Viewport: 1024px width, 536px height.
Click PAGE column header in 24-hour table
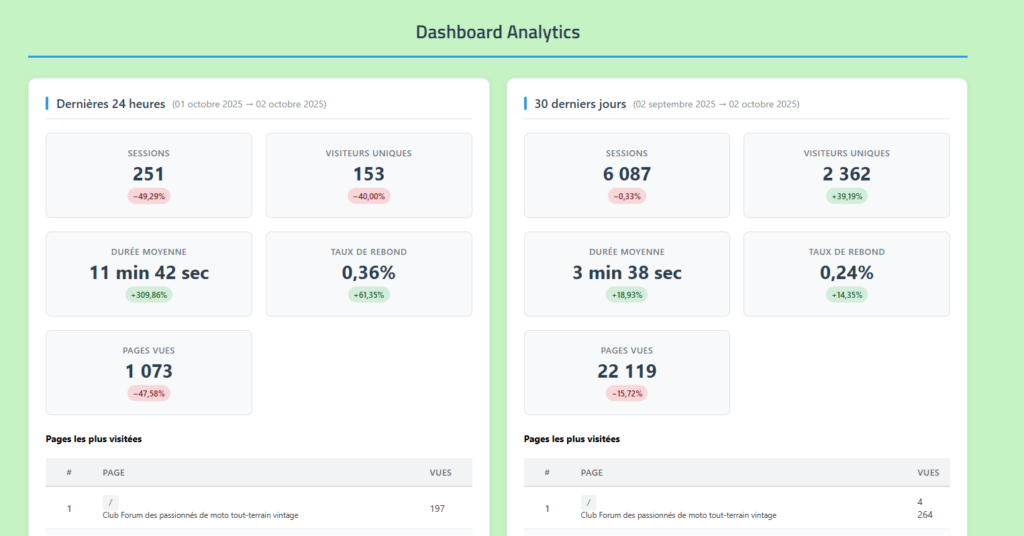coord(114,473)
